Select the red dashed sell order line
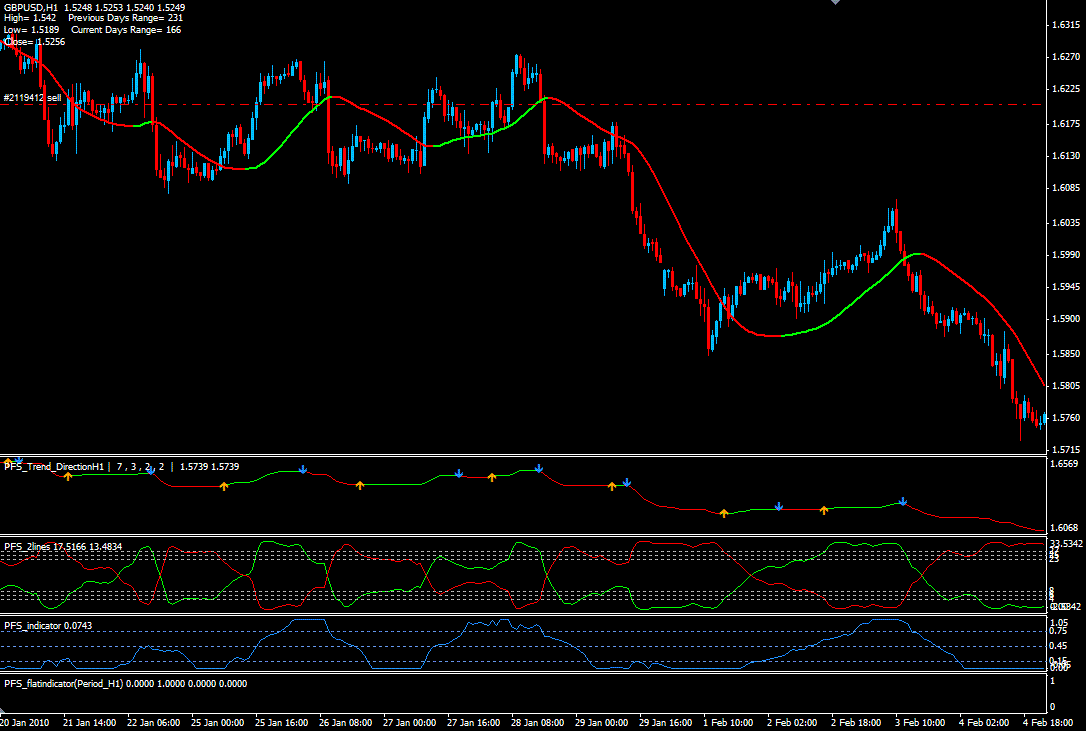The image size is (1087, 733). click(x=600, y=105)
